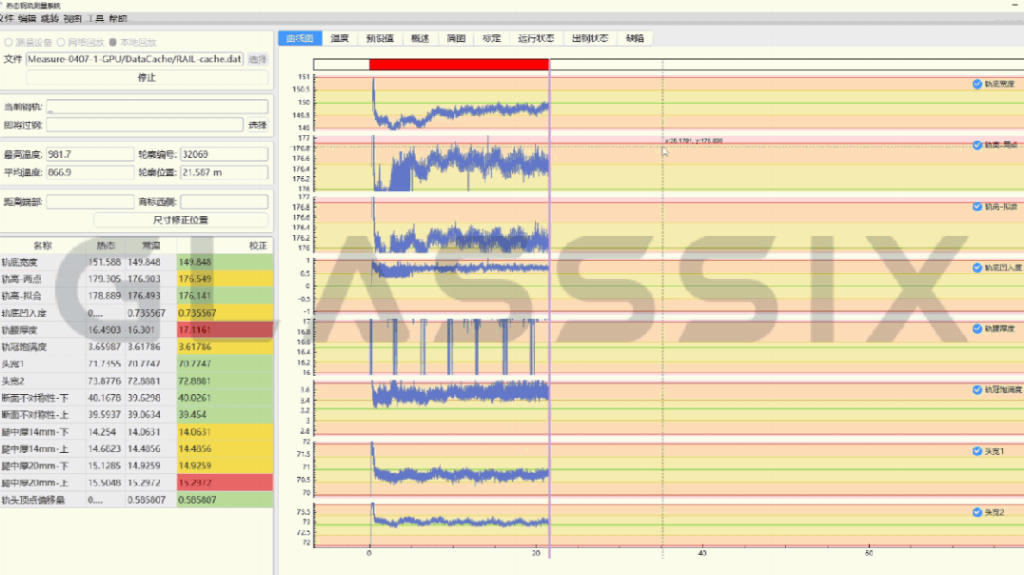Switch to the 出钢状态 tab
1024x575 pixels.
(x=590, y=39)
